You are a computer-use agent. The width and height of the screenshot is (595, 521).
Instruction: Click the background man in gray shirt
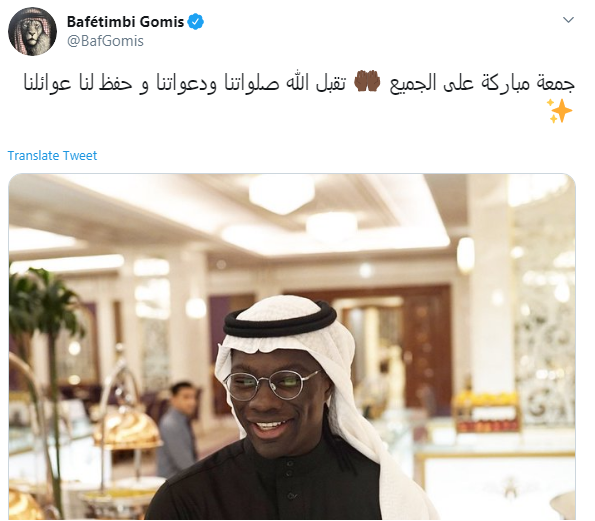pos(178,430)
